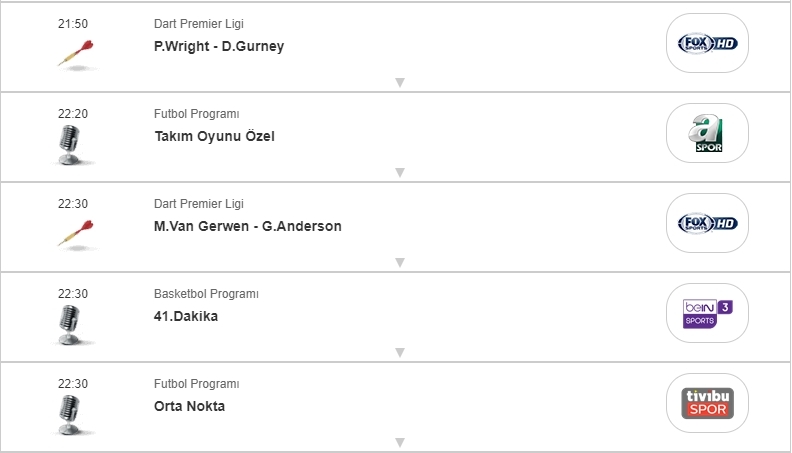This screenshot has height=453, width=792.
Task: Open the 41.Dakika basketball program title
Action: coord(185,317)
